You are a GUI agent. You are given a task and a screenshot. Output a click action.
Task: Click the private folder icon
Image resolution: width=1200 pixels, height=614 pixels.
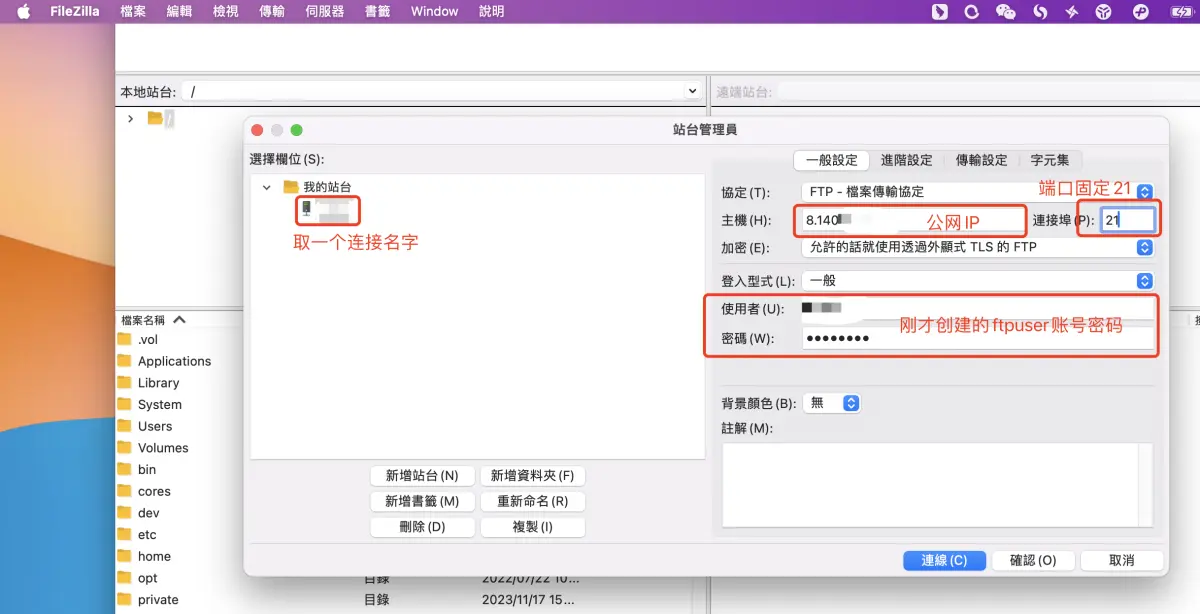tap(125, 599)
